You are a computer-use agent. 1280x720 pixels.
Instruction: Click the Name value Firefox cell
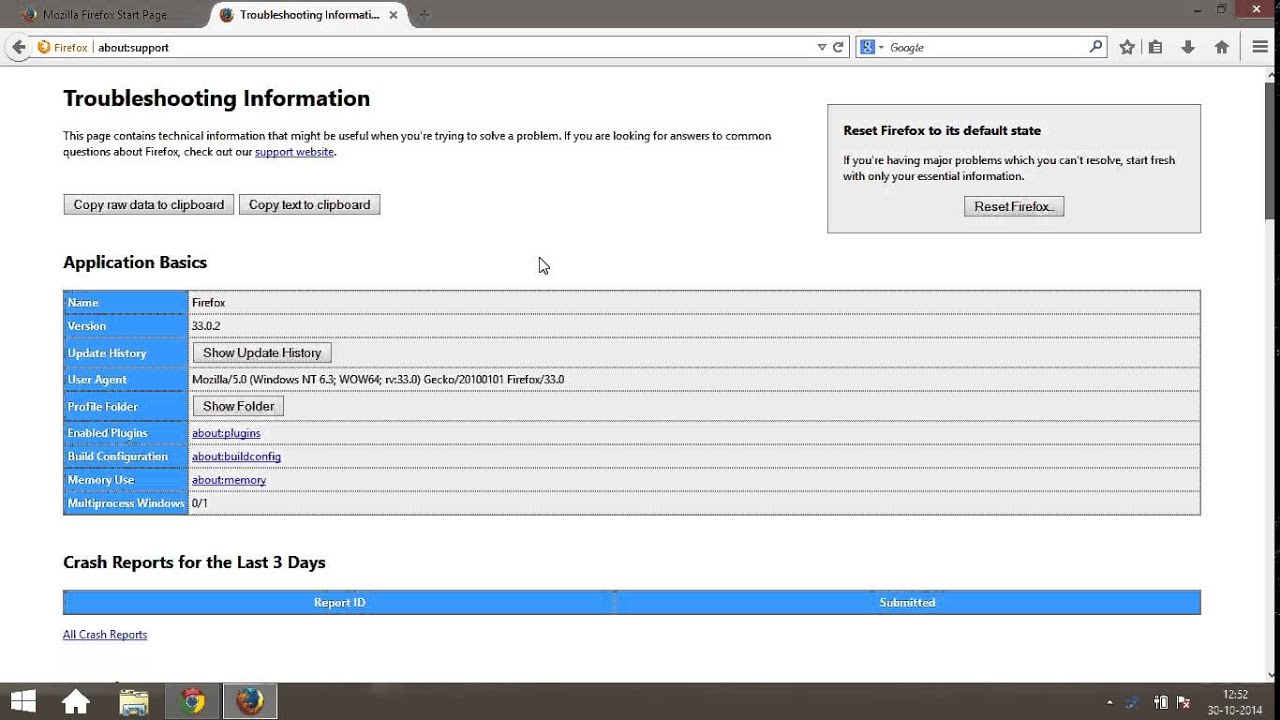point(694,302)
